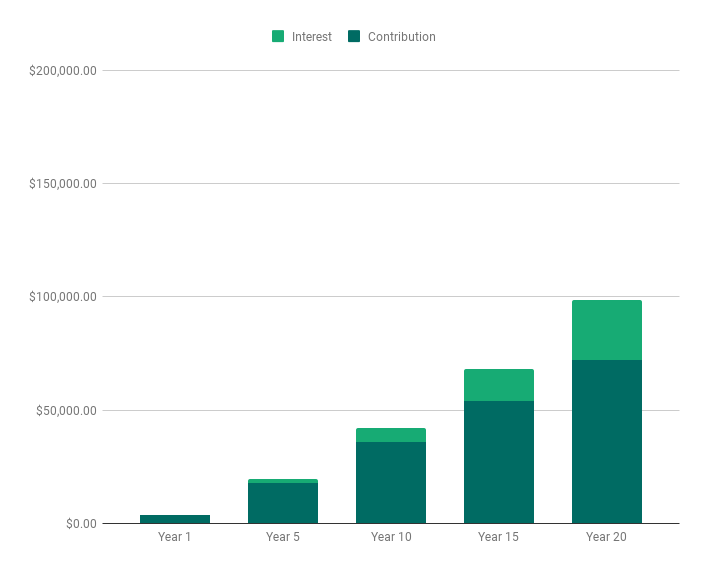Click Year 20 dark Contribution bar segment

point(607,441)
